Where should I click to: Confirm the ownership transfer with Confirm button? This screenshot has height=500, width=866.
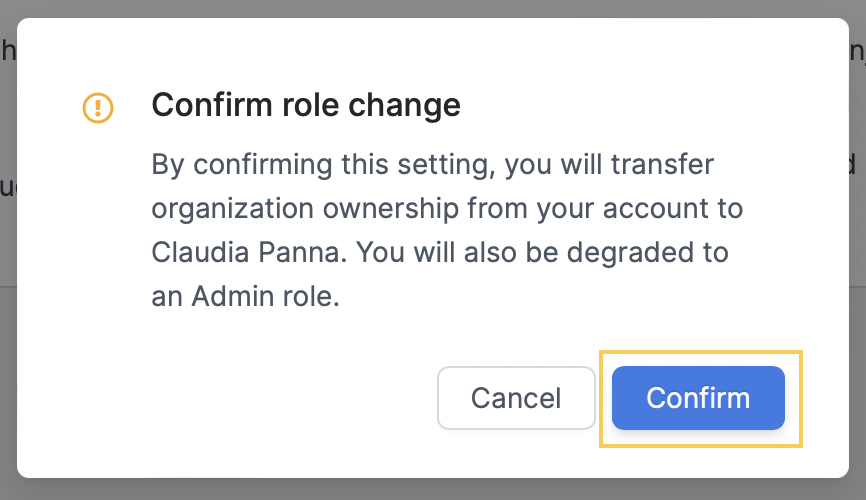tap(698, 398)
